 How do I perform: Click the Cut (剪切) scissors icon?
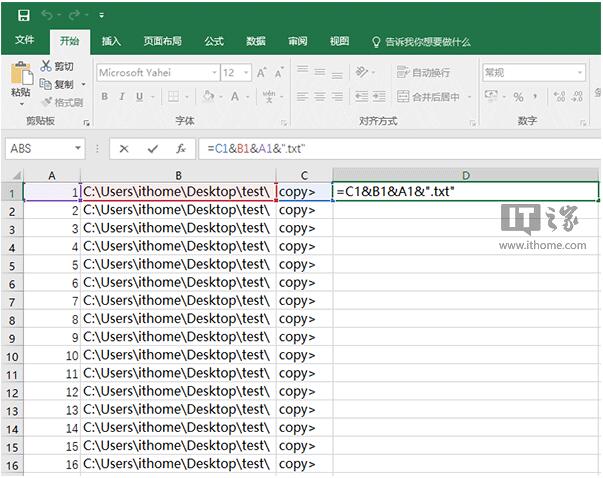48,66
